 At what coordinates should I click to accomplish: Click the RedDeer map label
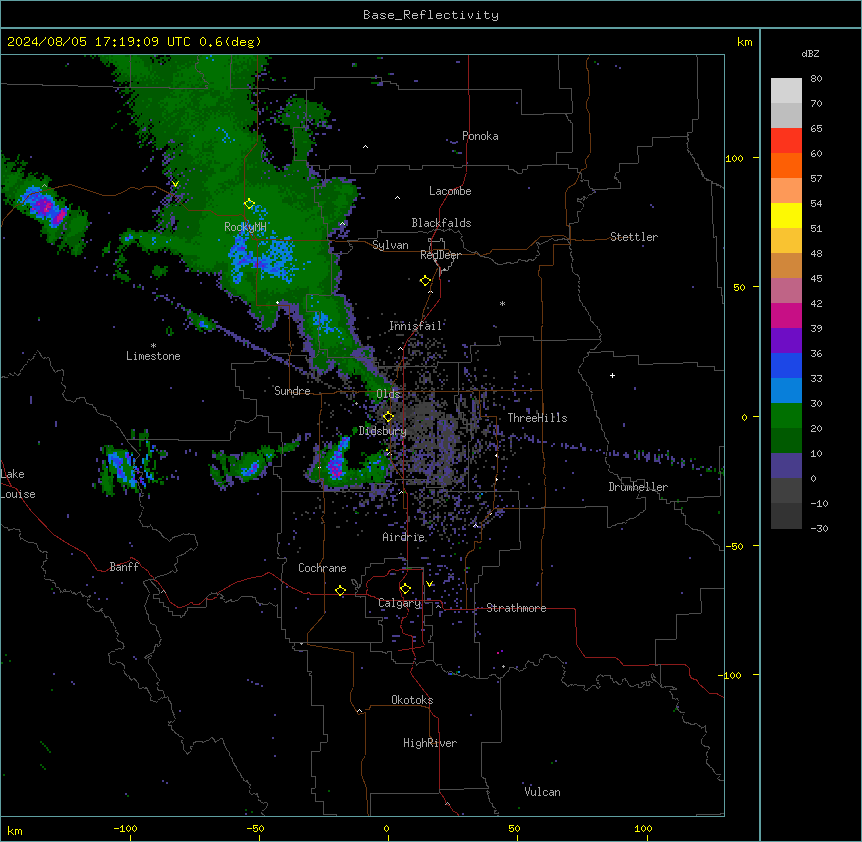440,255
